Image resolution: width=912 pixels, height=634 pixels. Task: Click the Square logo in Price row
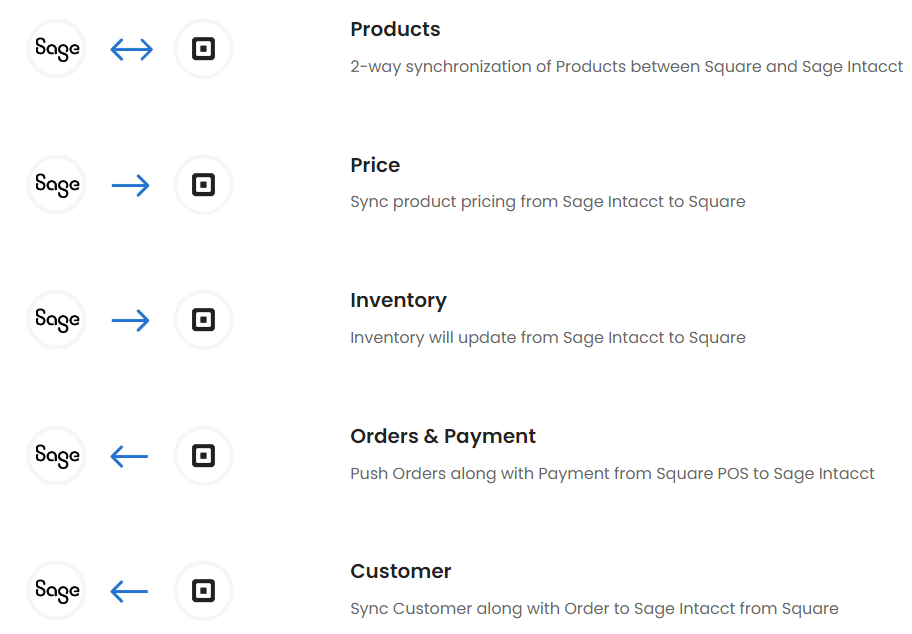[203, 185]
